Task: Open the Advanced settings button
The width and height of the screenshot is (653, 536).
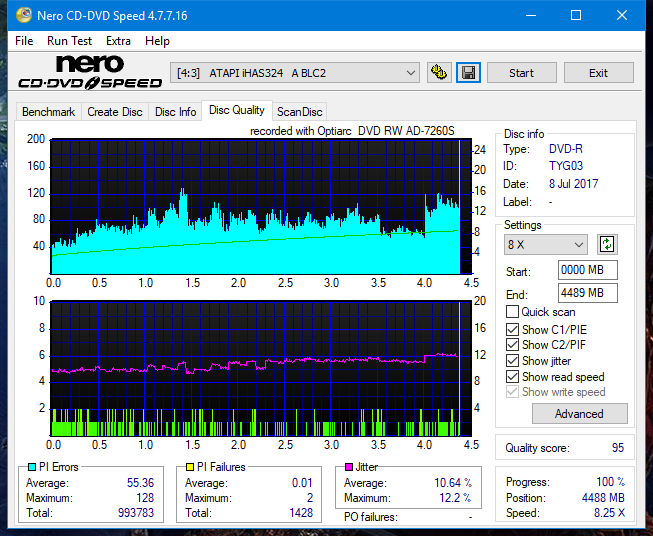Action: (579, 414)
